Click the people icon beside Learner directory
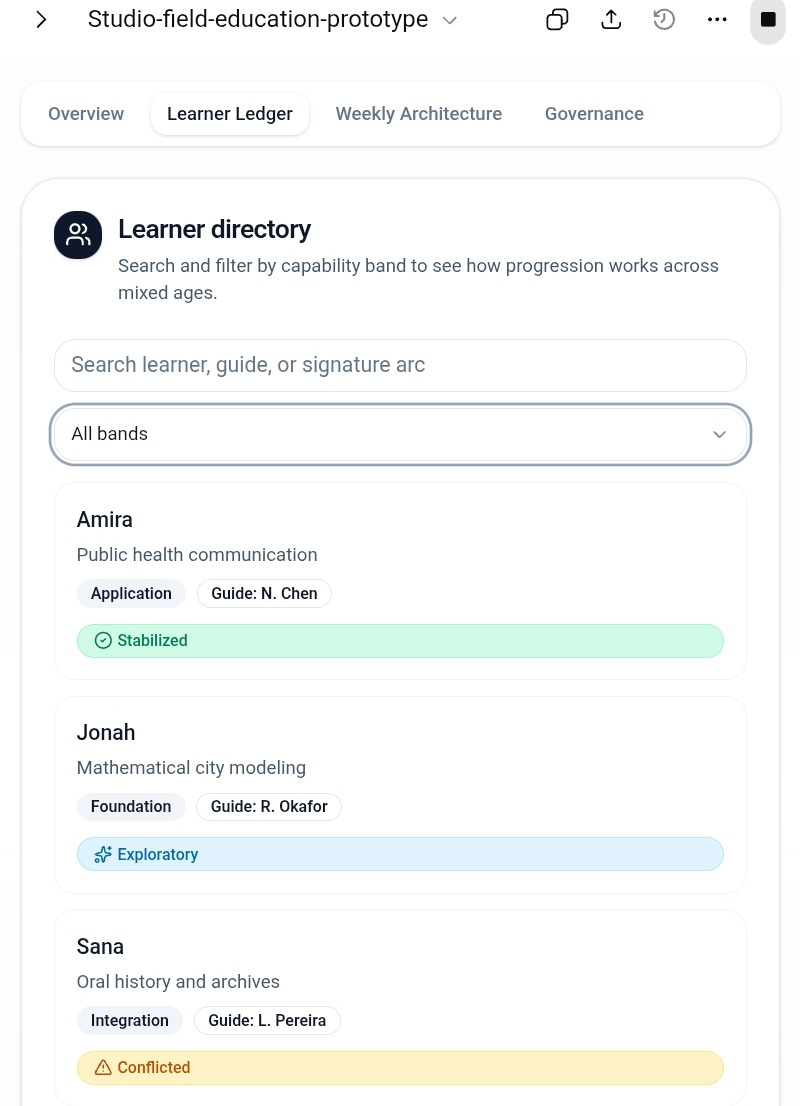The image size is (800, 1106). coord(77,234)
